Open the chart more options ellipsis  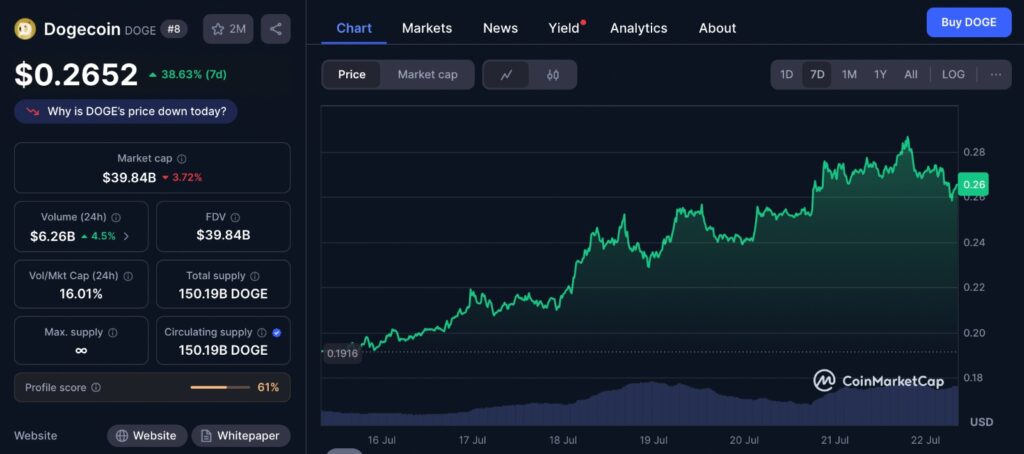coord(995,74)
